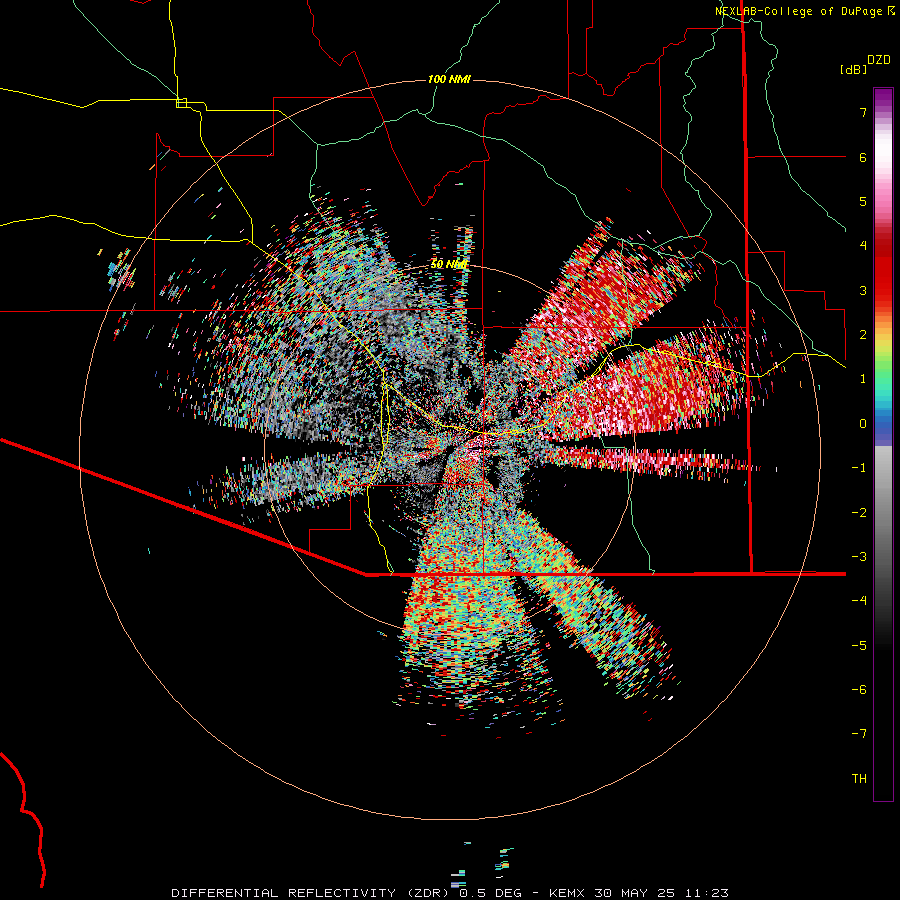This screenshot has height=900, width=900.
Task: Click the -5 value on the colorbar scale
Action: [x=859, y=645]
